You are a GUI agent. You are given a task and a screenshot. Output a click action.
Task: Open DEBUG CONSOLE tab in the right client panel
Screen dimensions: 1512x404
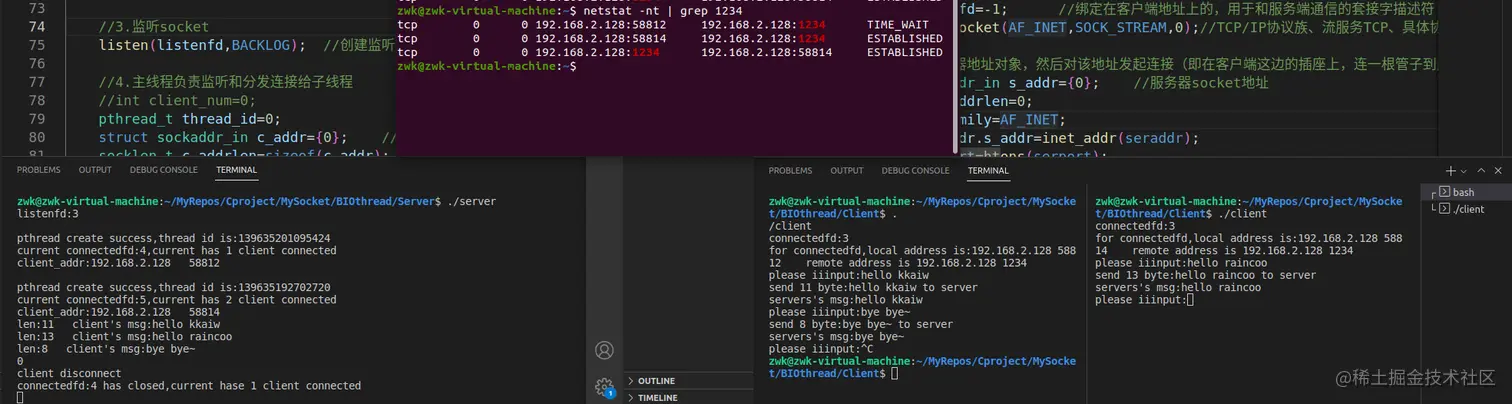(x=915, y=171)
